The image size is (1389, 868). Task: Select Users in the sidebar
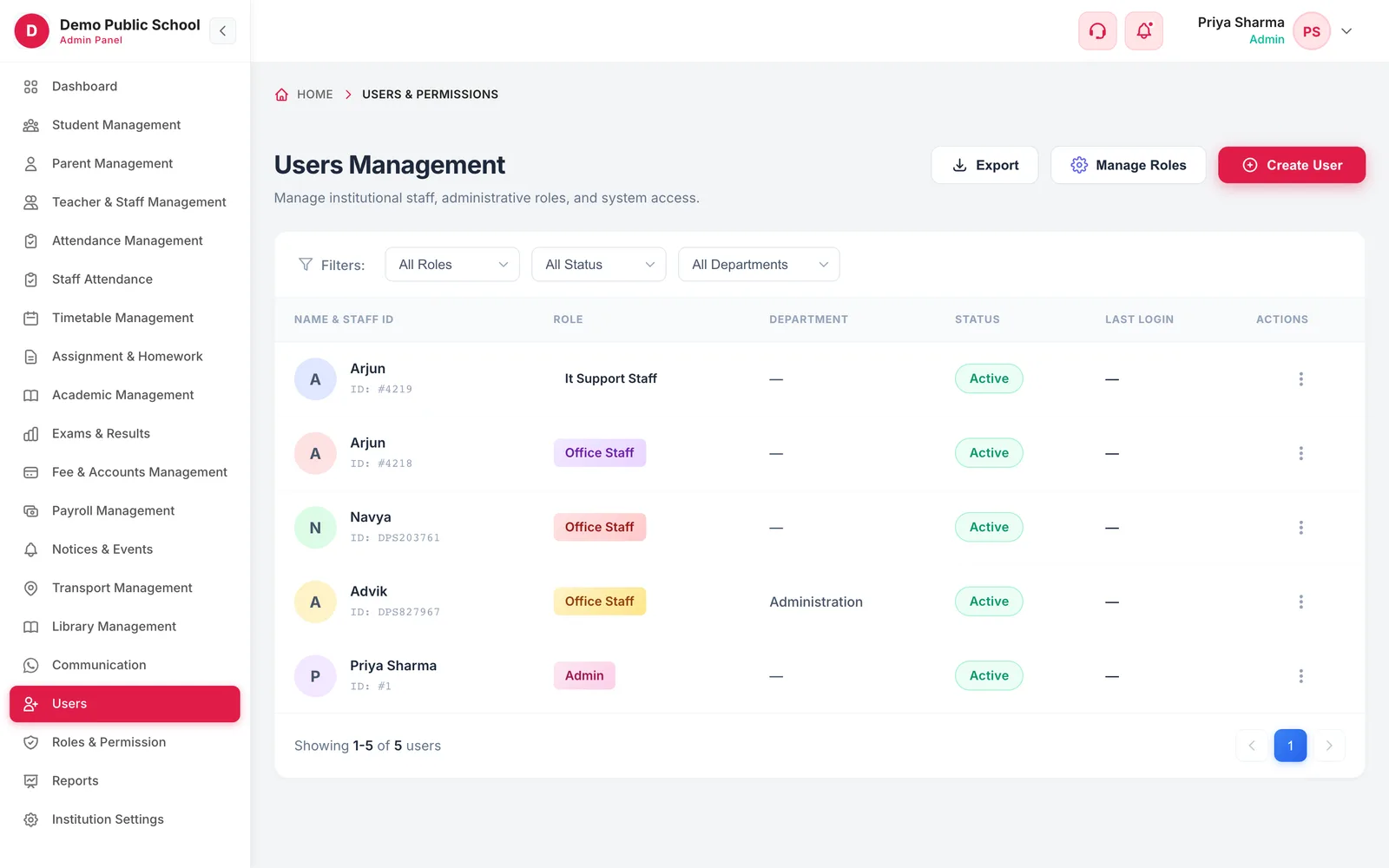click(125, 704)
